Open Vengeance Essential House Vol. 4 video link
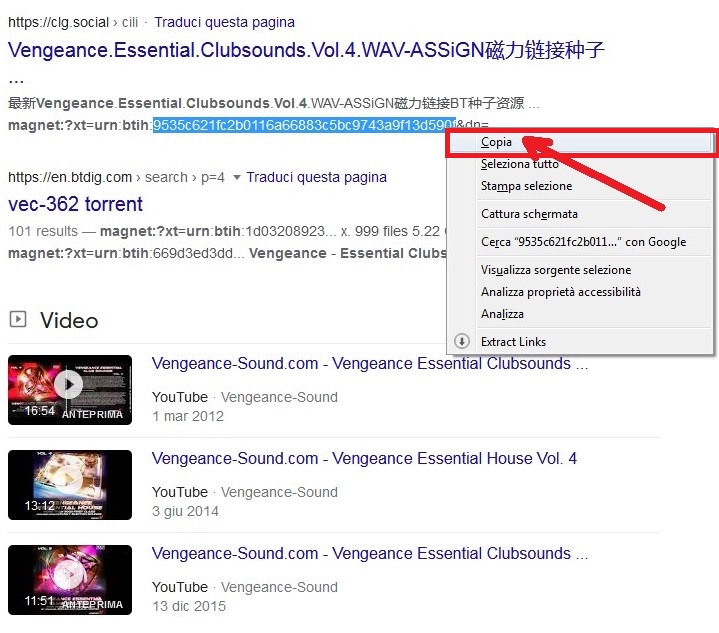This screenshot has width=719, height=633. point(364,459)
